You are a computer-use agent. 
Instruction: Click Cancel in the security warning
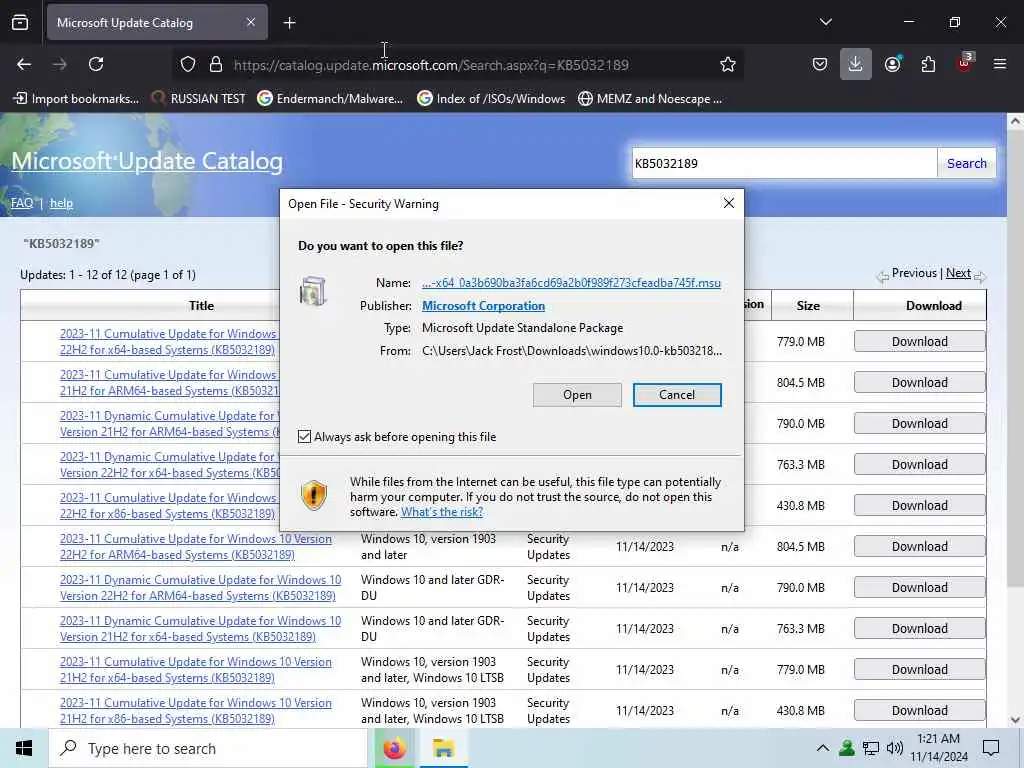pyautogui.click(x=677, y=394)
